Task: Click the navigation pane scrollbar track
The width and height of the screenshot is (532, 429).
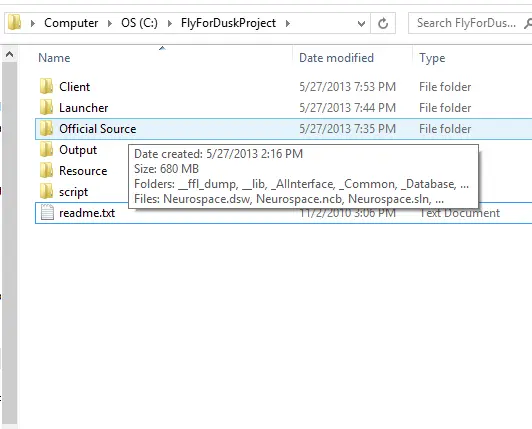Action: tap(10, 243)
